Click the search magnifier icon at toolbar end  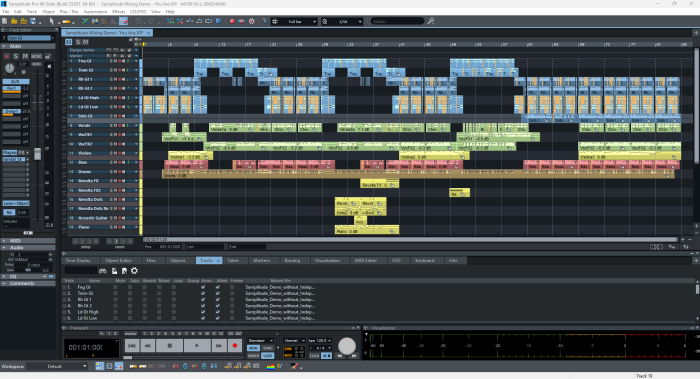click(x=431, y=21)
